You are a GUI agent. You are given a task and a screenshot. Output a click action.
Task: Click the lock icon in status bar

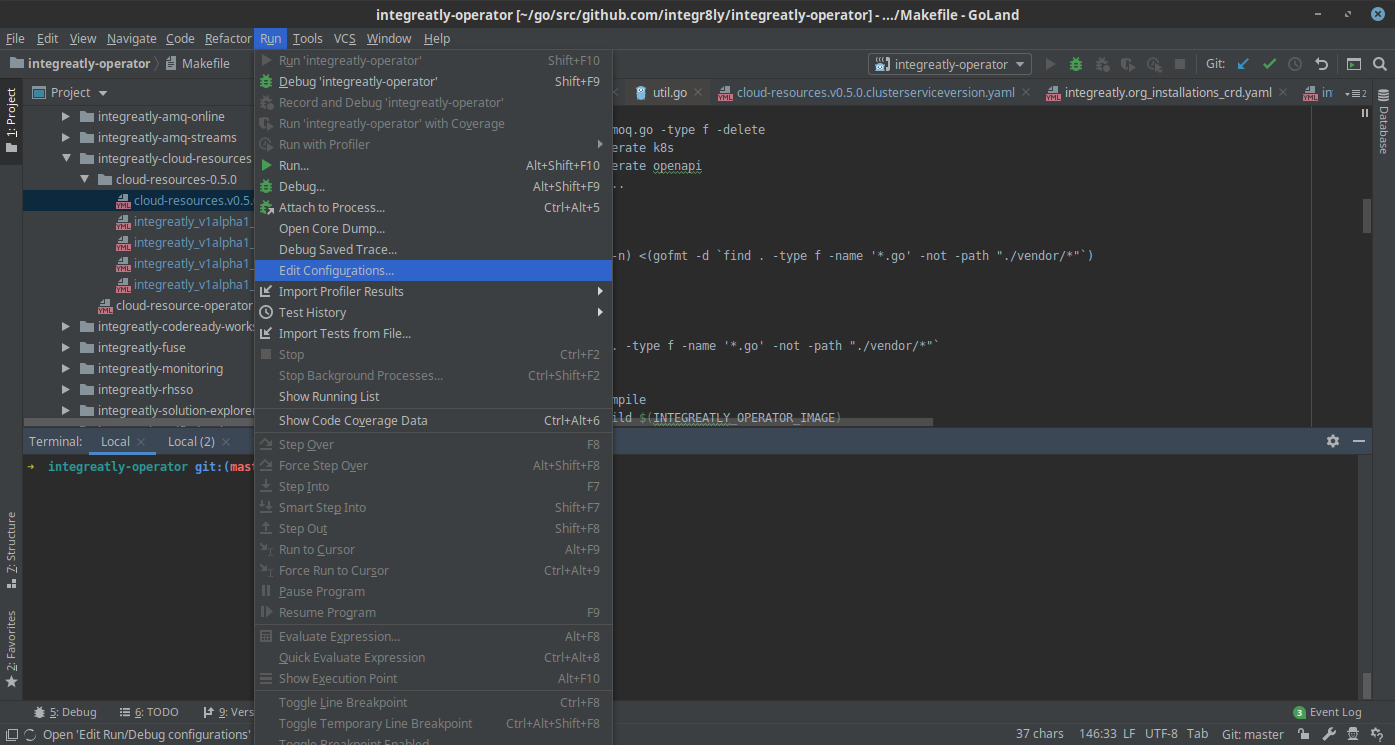pos(1305,734)
